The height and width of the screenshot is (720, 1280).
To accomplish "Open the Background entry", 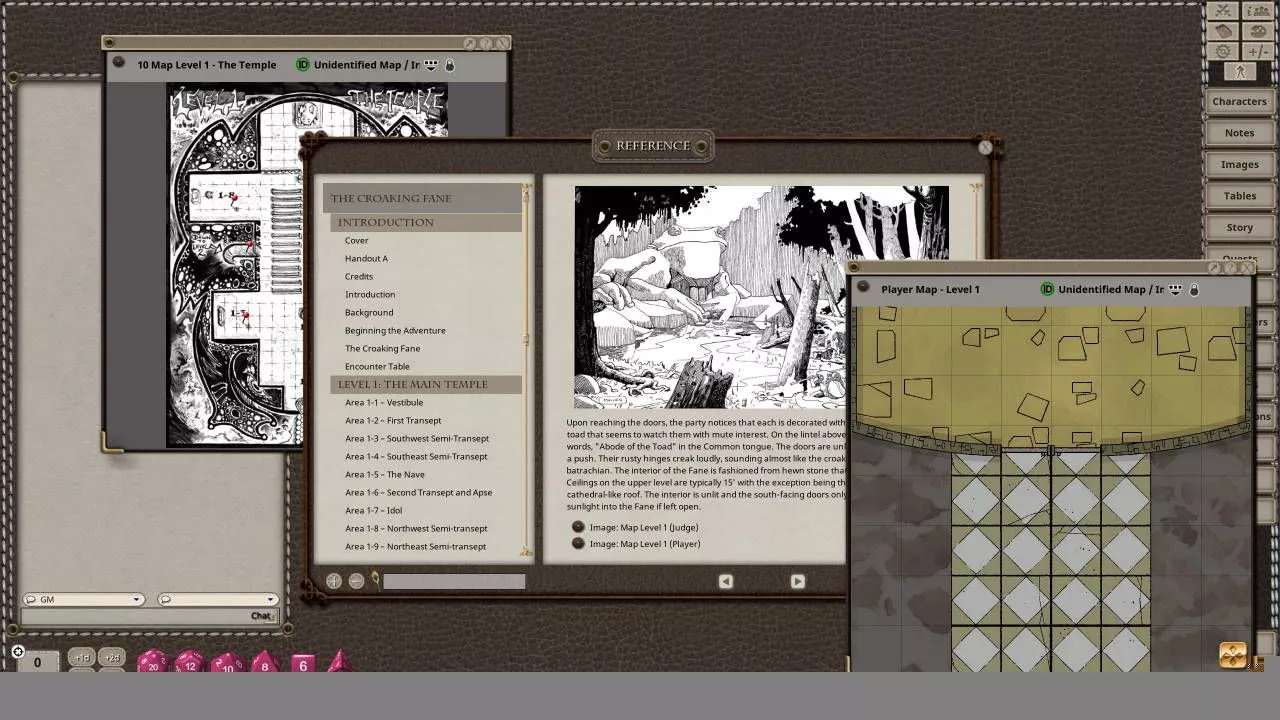I will (369, 312).
